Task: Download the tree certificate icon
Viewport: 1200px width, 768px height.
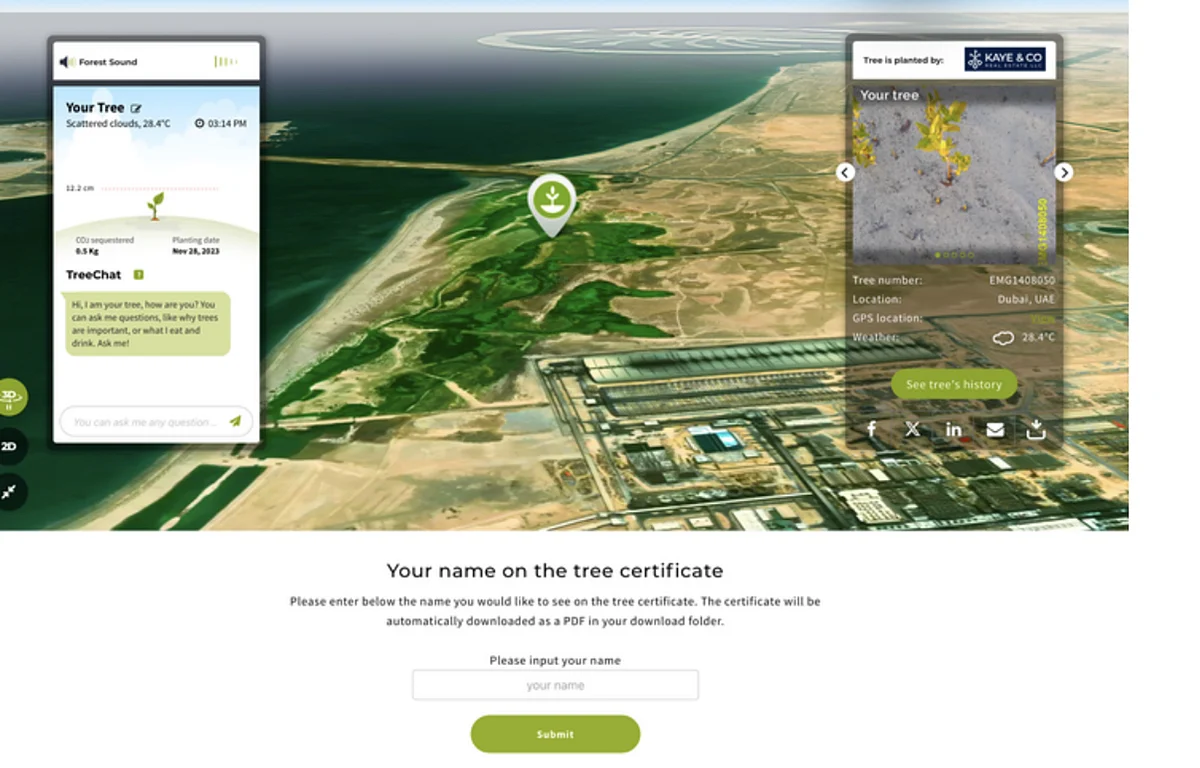Action: coord(1036,429)
